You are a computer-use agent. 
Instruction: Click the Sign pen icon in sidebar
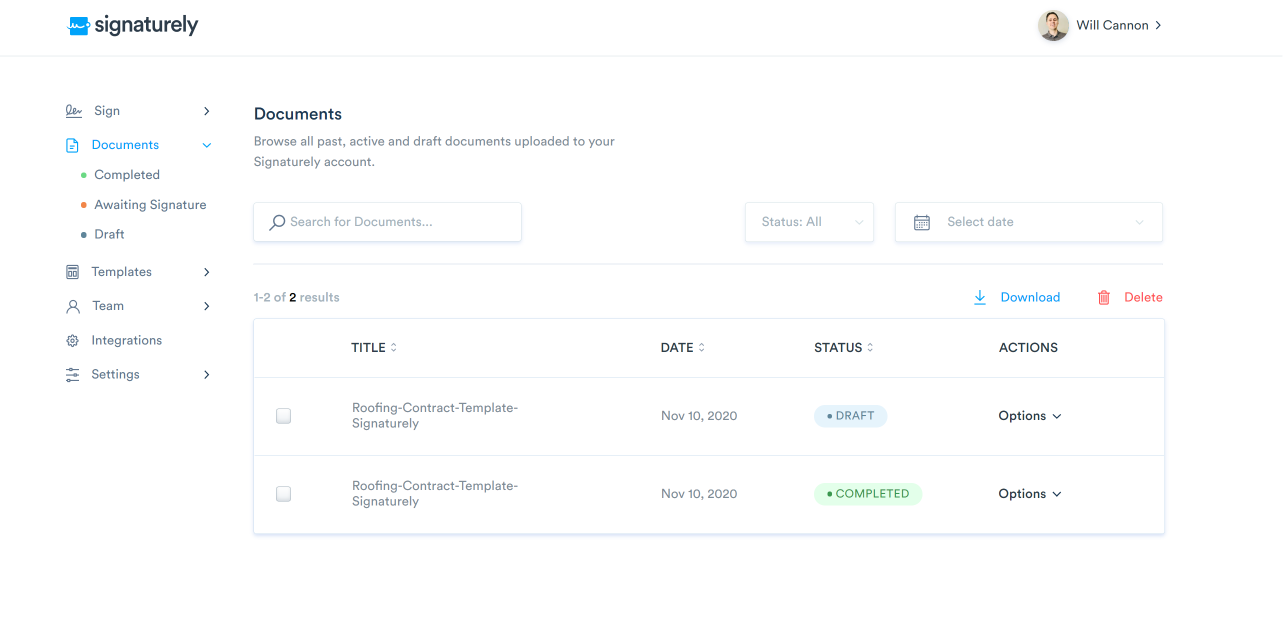point(73,111)
